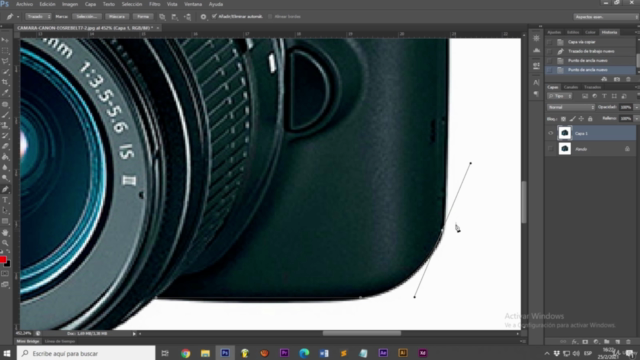Toggle Alinear bordes checkbox

[270, 17]
